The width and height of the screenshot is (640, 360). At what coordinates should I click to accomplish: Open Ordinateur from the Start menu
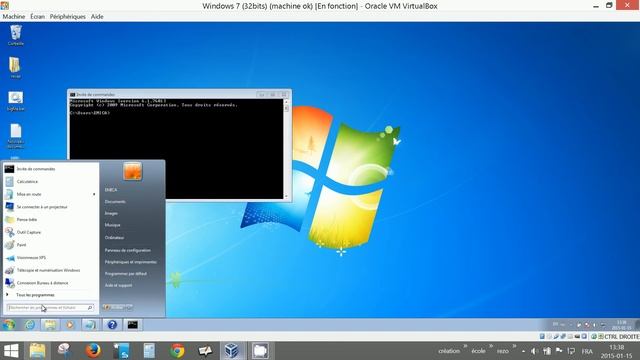tap(114, 238)
